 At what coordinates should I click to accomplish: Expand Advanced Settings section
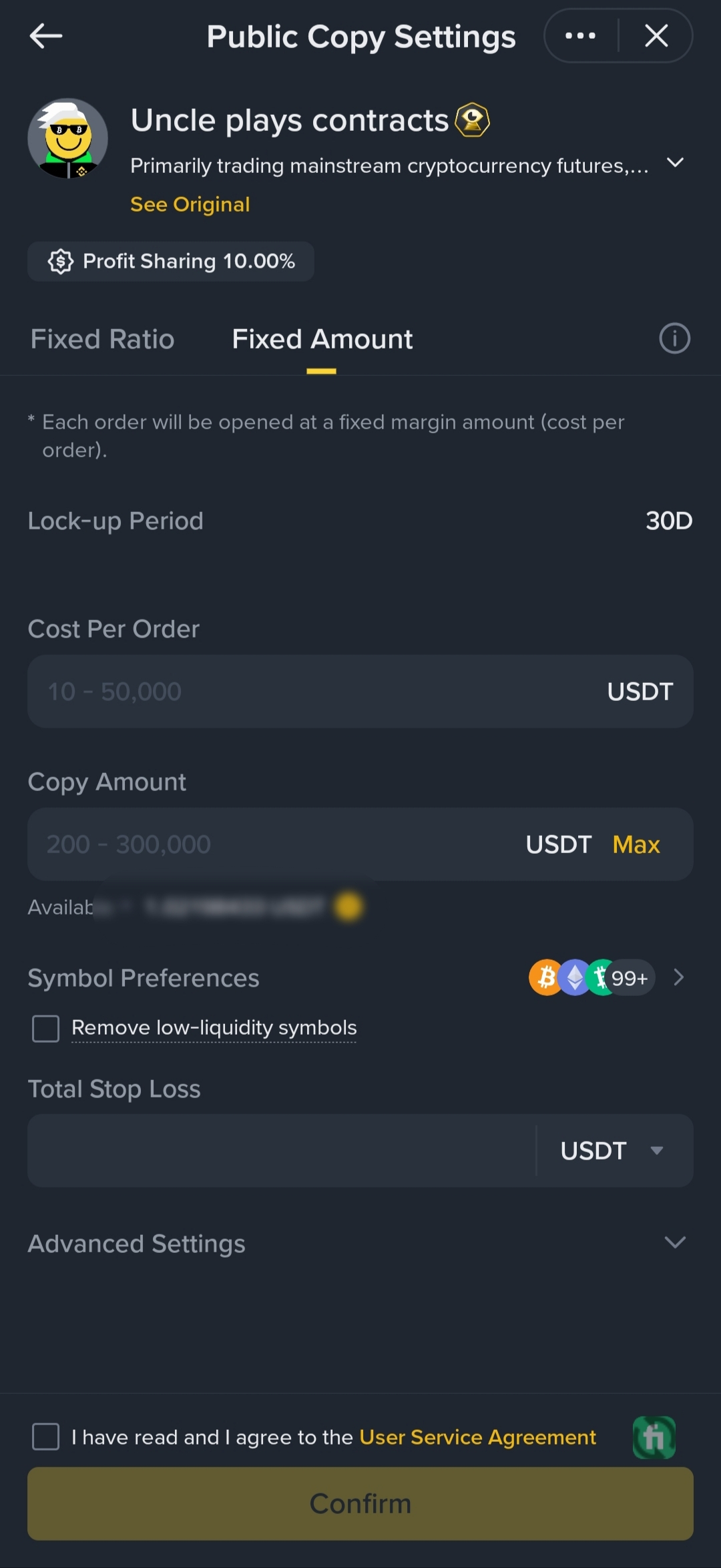point(675,1242)
